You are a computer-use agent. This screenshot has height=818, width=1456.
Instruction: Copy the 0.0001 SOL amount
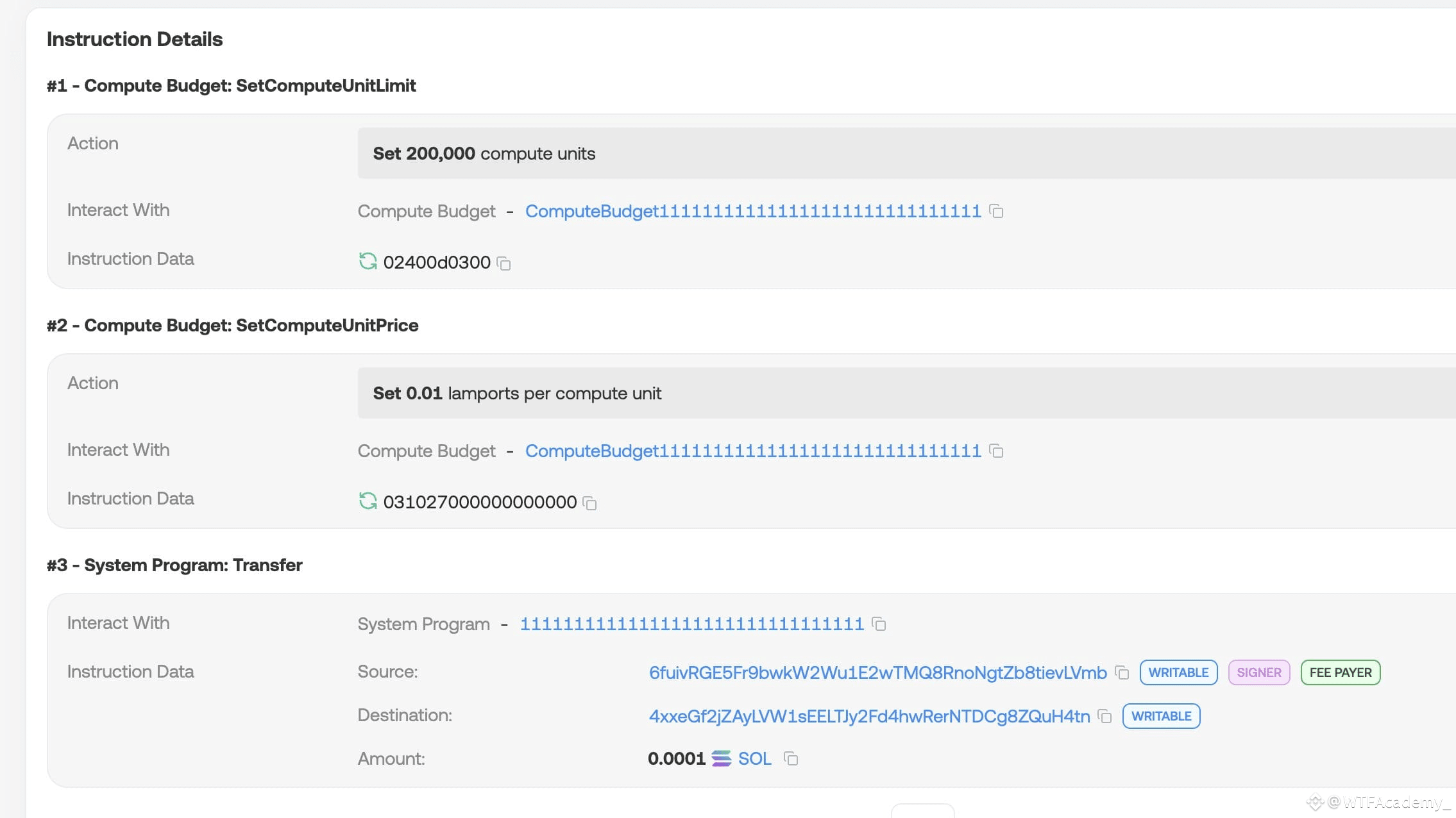point(791,758)
